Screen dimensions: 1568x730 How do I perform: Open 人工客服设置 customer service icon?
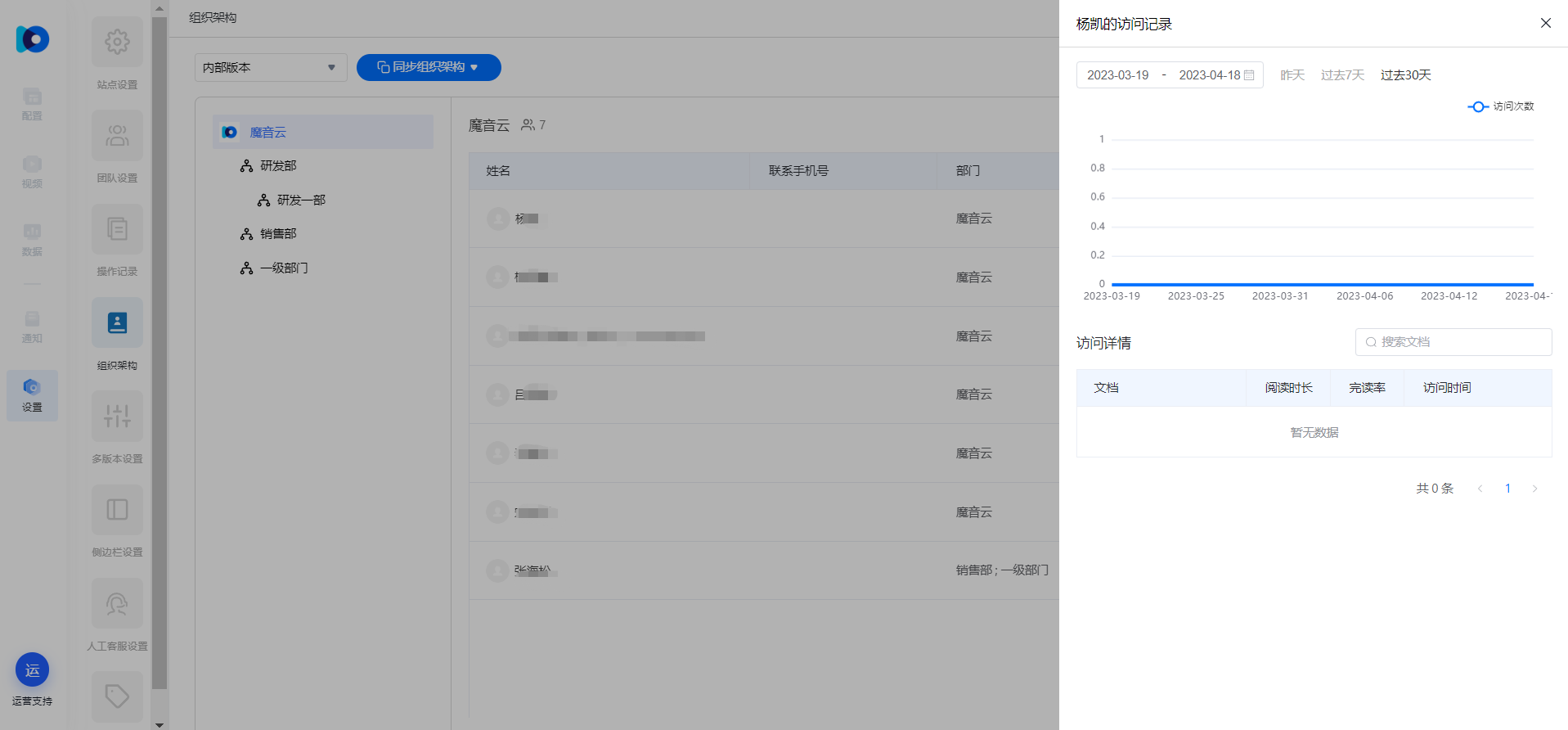(117, 603)
